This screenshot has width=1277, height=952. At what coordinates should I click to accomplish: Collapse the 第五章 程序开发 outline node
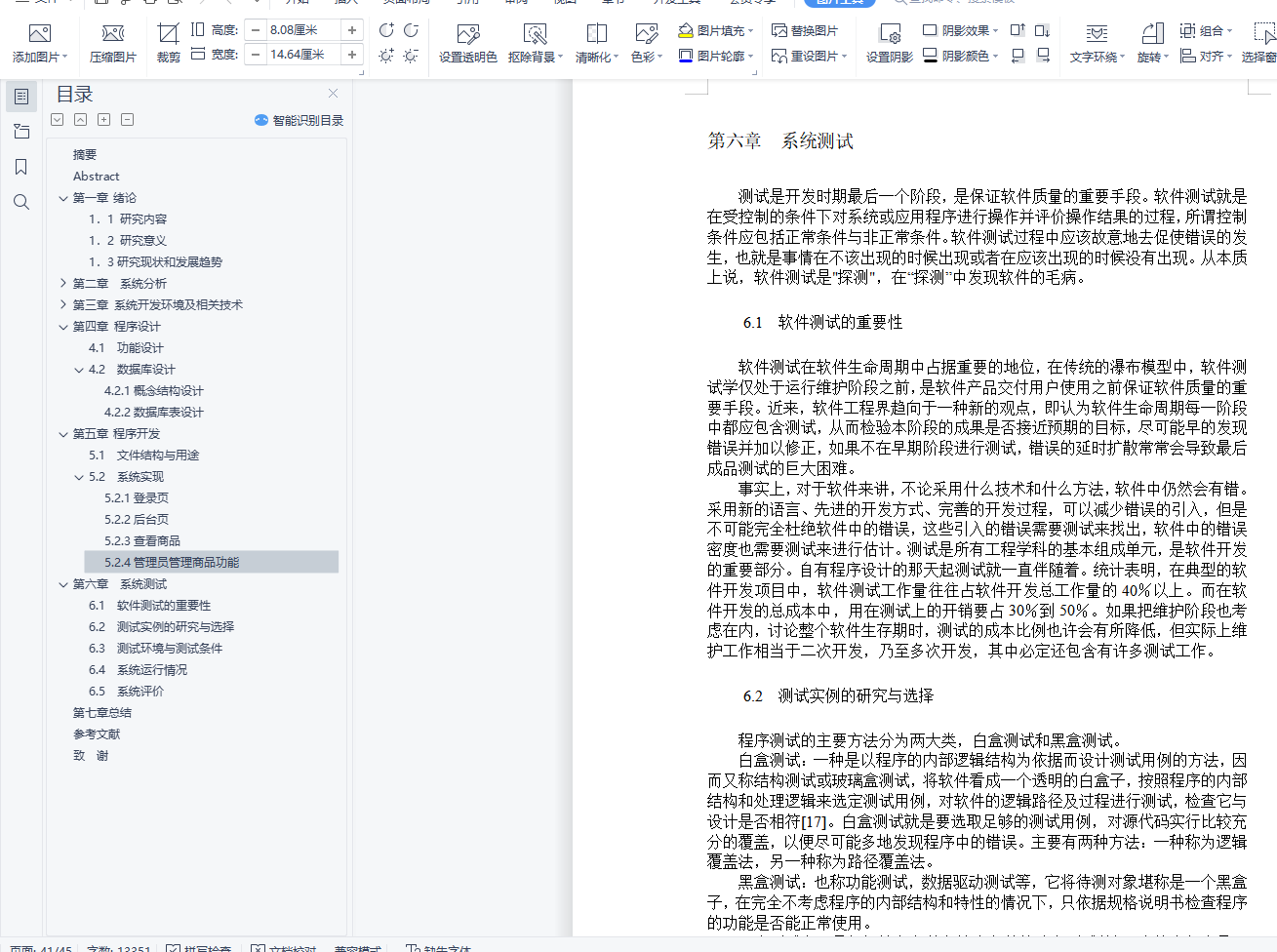(63, 434)
